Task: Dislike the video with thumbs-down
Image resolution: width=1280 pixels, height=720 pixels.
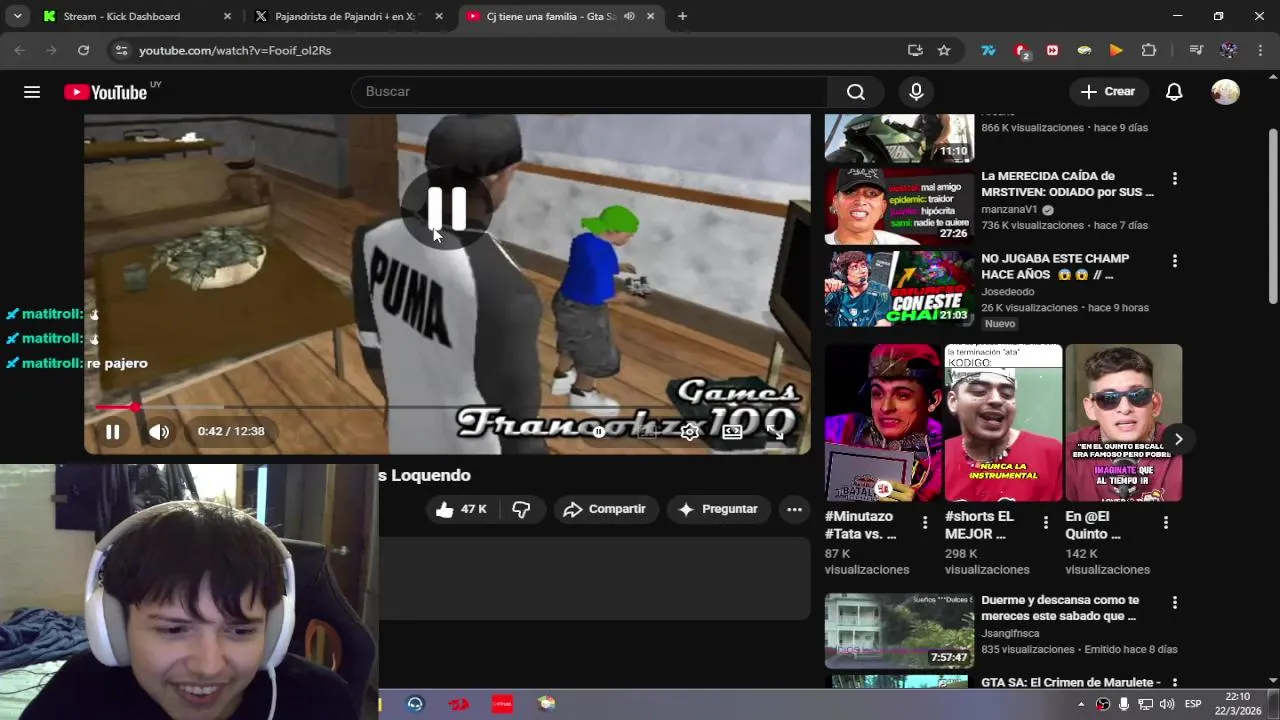Action: click(x=521, y=509)
